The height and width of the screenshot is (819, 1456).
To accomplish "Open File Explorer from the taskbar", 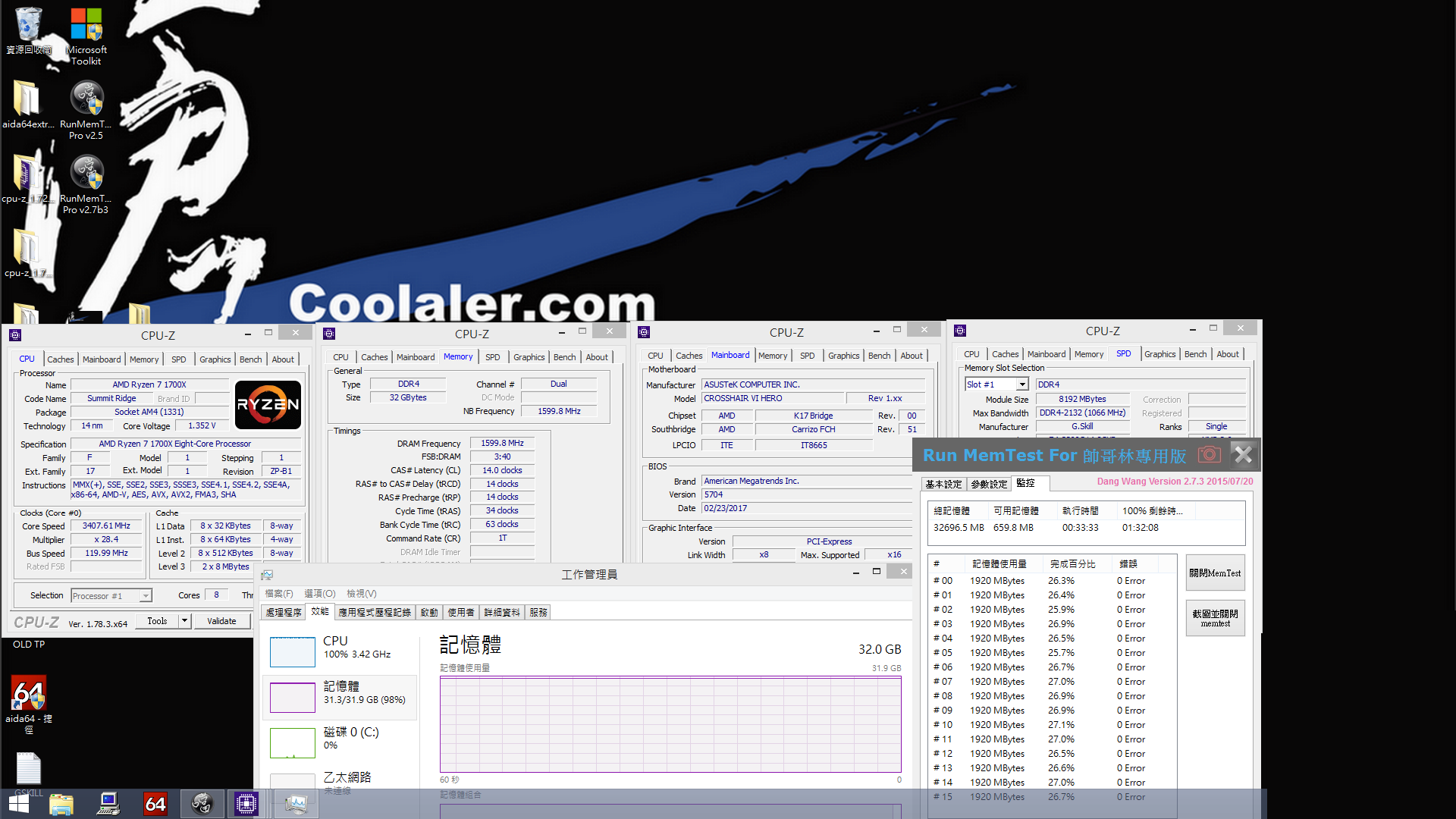I will 61,804.
